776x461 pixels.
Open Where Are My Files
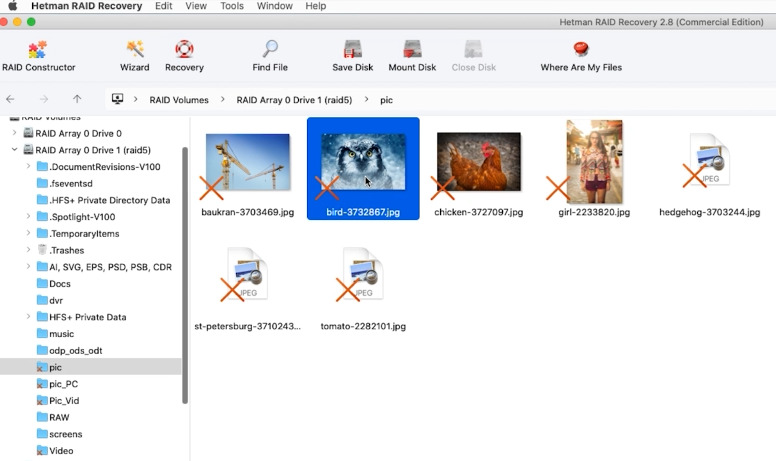coord(581,56)
